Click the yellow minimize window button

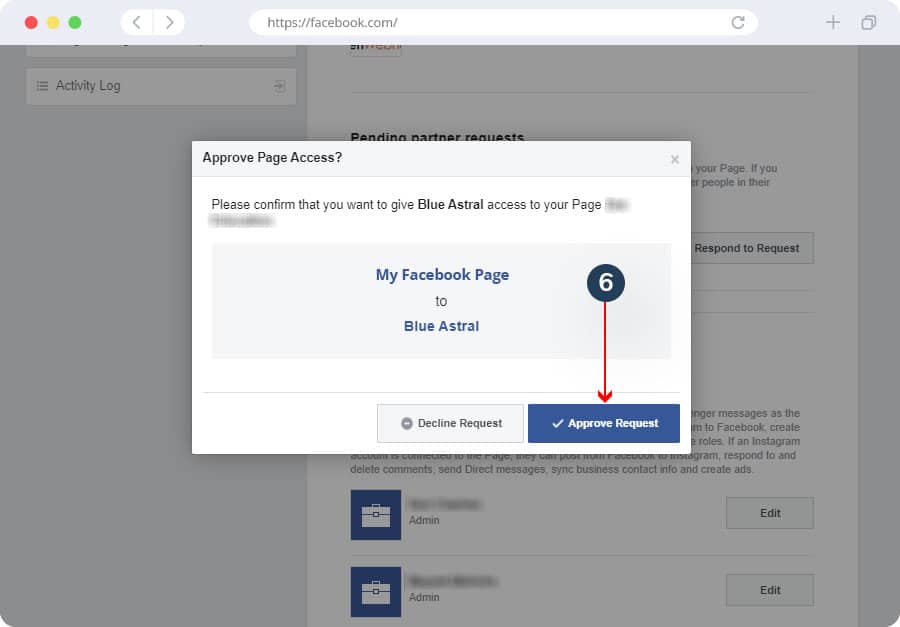(x=53, y=22)
